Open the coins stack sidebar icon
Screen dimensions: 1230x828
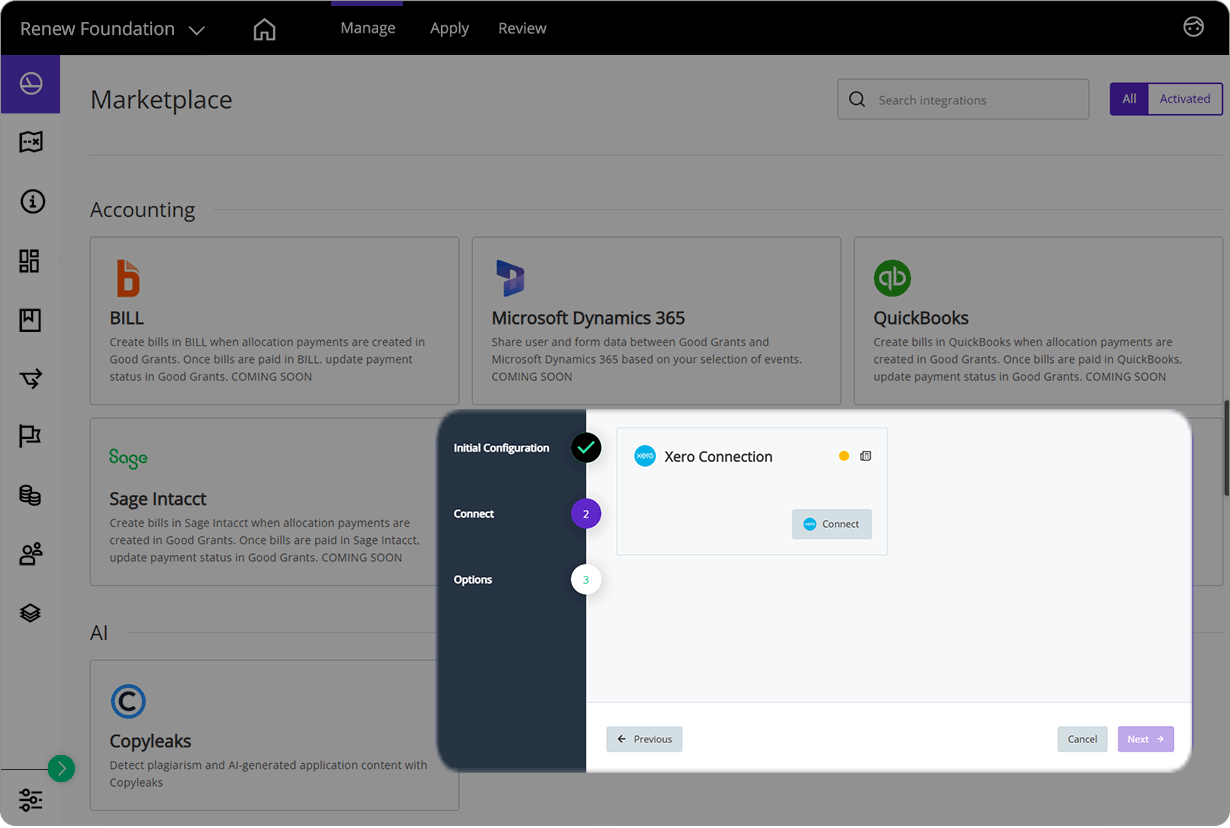(30, 495)
